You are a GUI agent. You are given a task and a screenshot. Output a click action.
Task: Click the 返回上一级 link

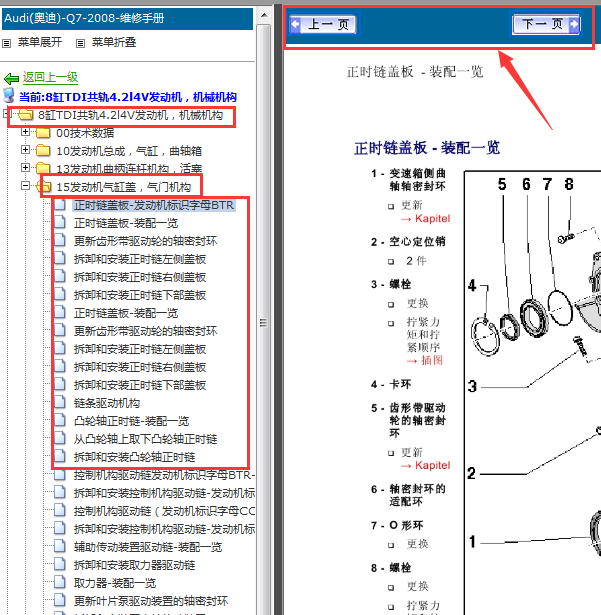pos(50,77)
